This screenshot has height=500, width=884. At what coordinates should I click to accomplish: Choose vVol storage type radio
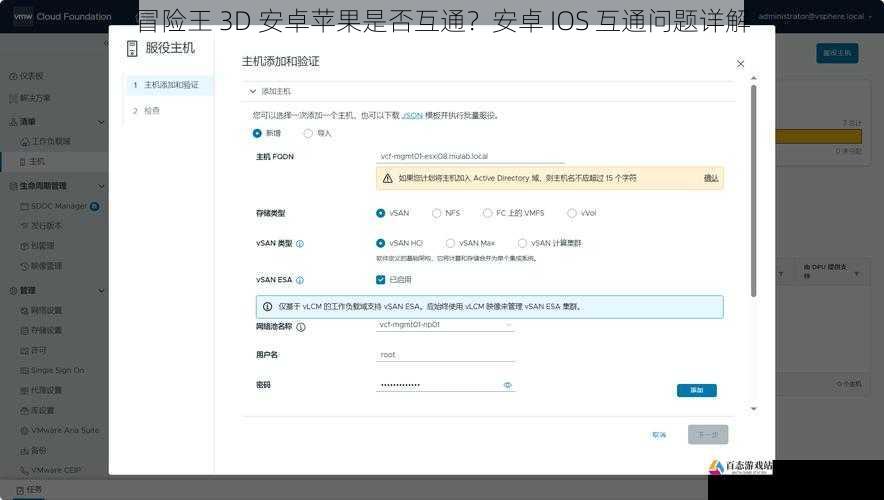click(572, 213)
